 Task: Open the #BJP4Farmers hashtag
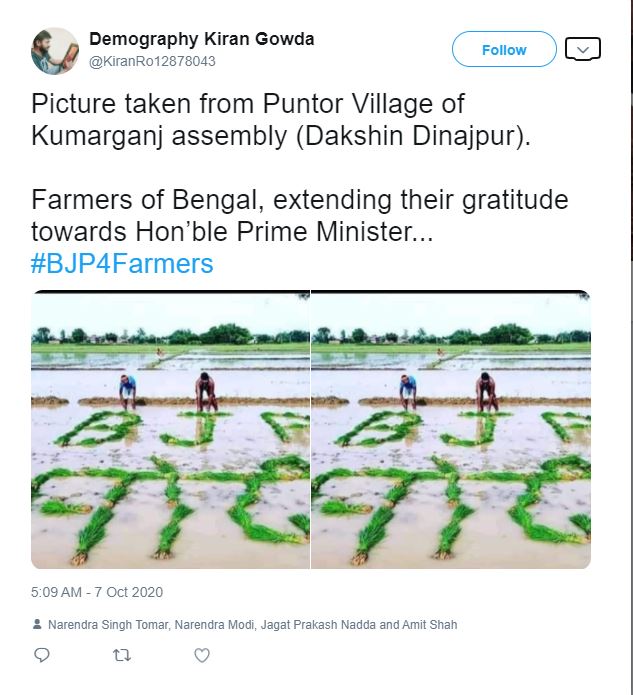click(x=122, y=263)
